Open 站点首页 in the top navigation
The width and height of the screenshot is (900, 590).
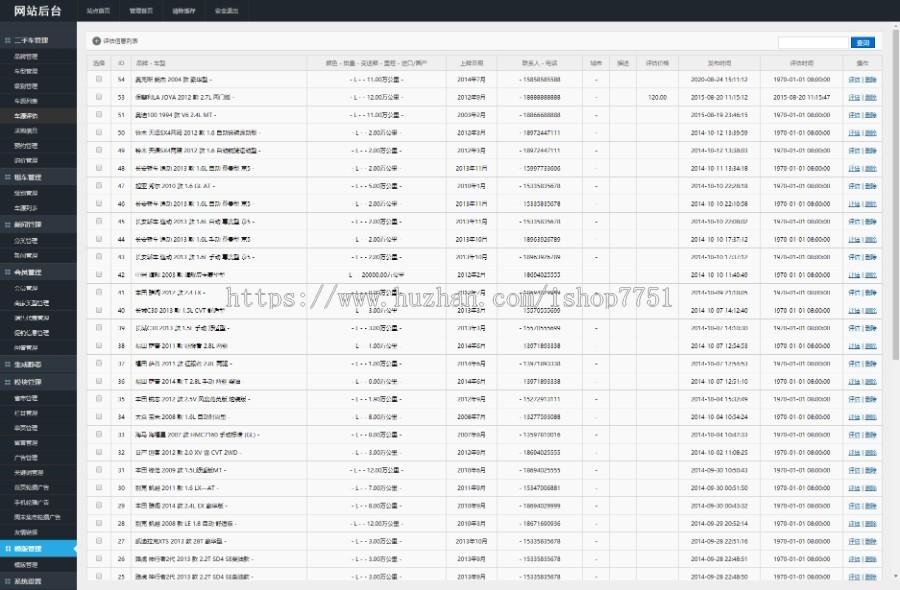click(x=98, y=11)
